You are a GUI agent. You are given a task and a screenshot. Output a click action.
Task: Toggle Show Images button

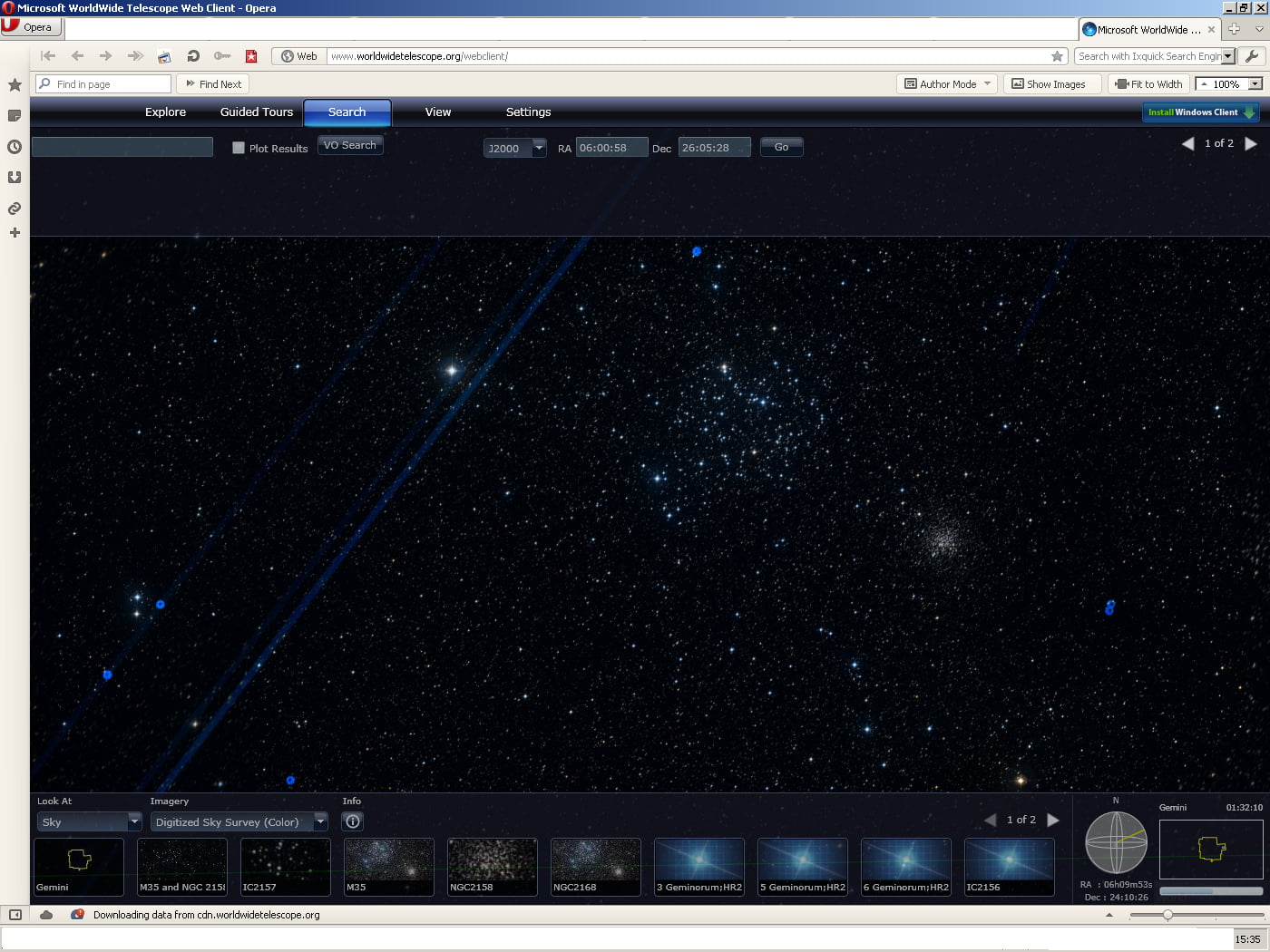pyautogui.click(x=1052, y=84)
